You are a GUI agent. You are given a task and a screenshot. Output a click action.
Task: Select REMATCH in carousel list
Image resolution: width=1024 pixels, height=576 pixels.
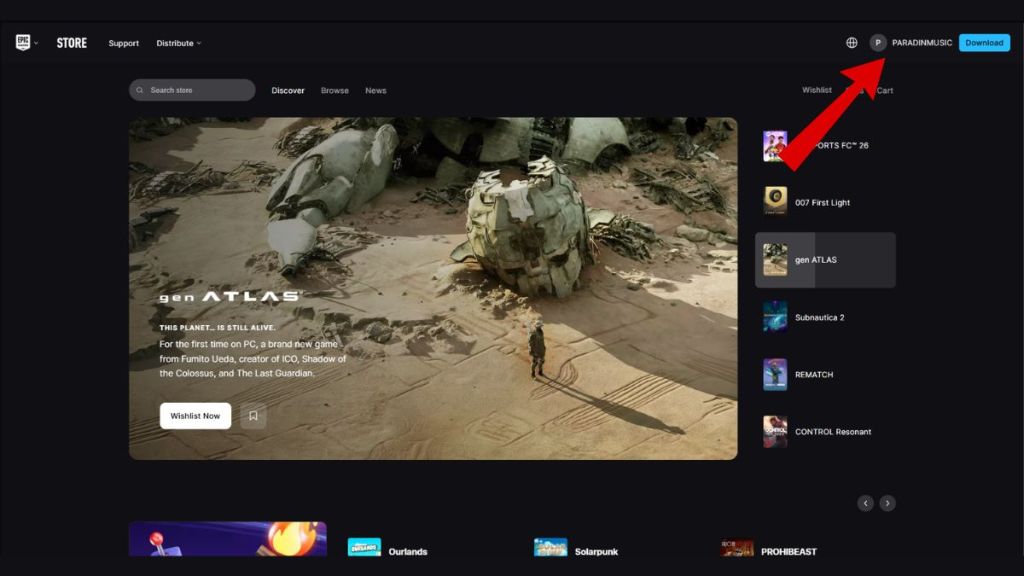(825, 375)
